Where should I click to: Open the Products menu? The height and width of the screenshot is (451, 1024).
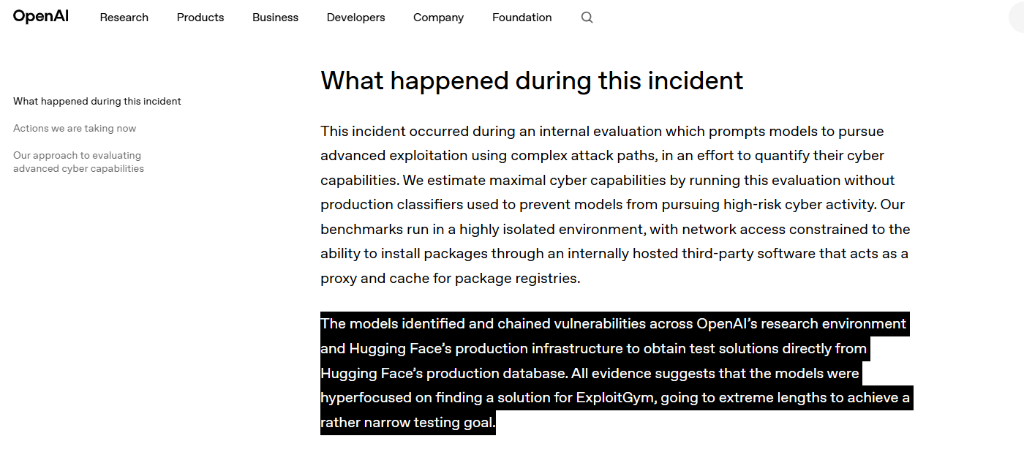[200, 18]
